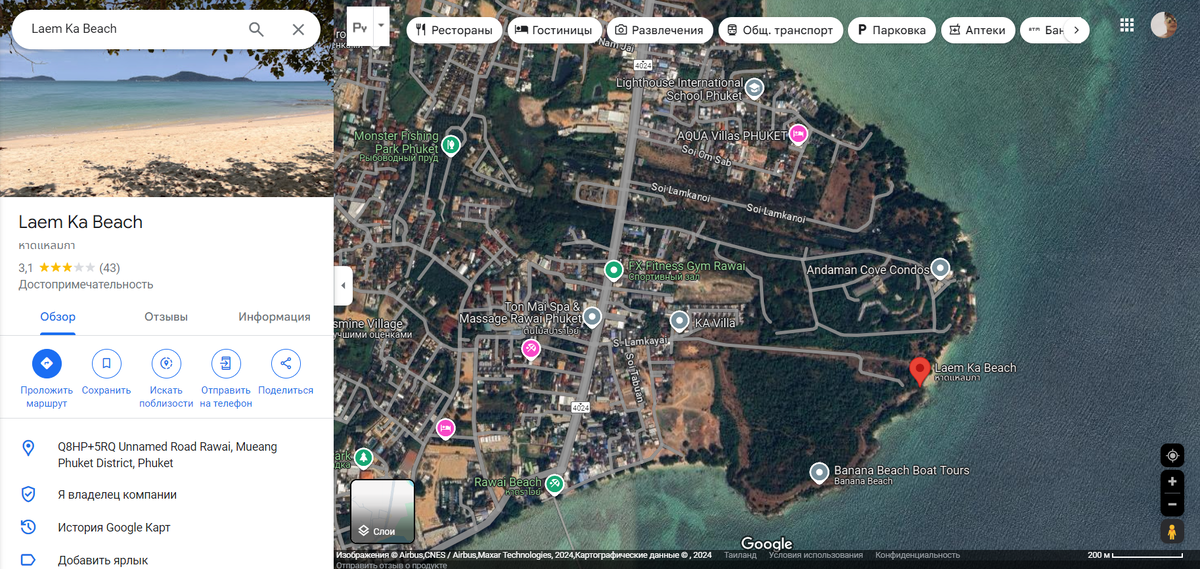Collapse the side panel arrow
This screenshot has width=1200, height=569.
[x=344, y=286]
